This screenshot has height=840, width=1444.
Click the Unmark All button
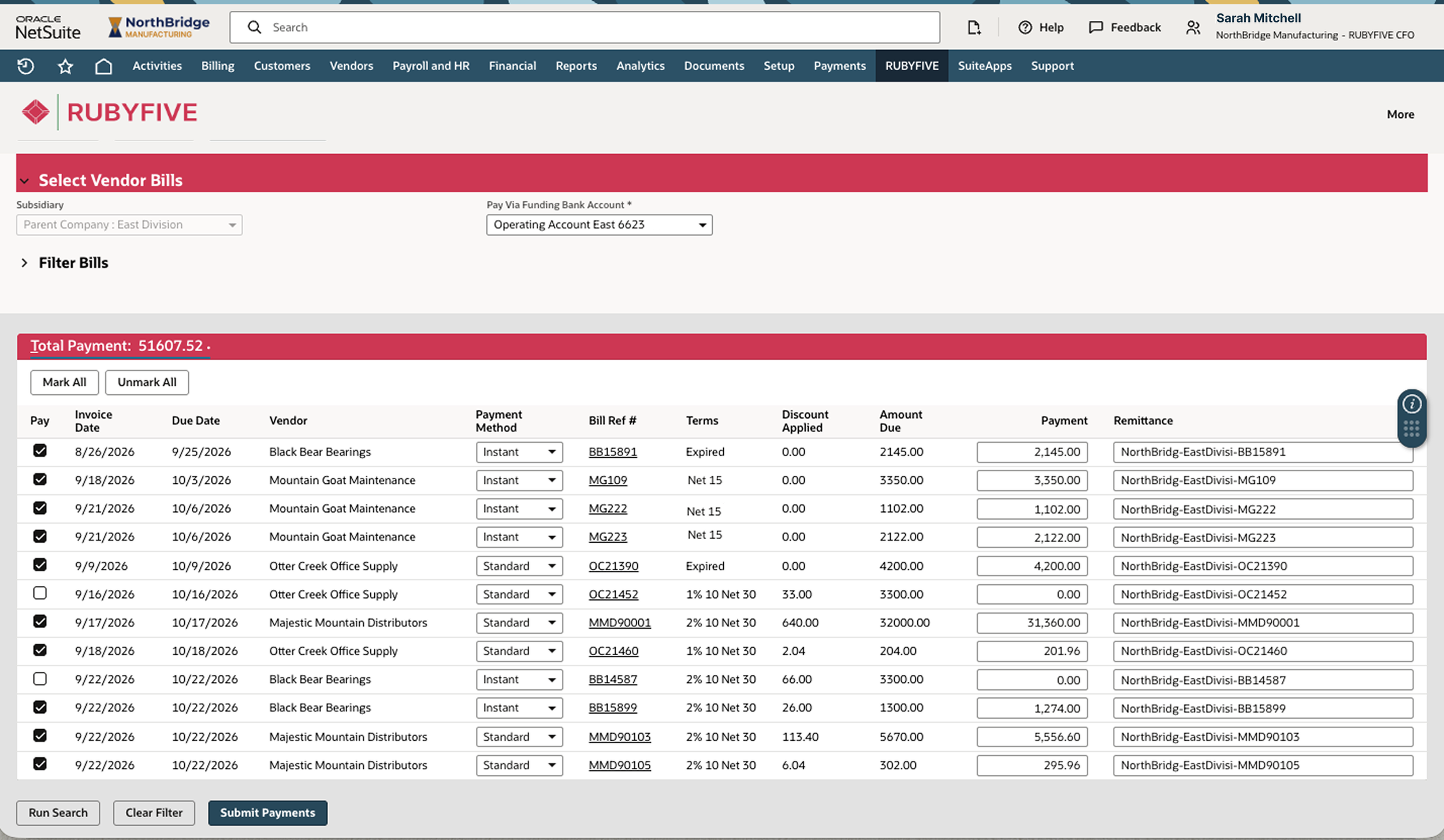(147, 382)
